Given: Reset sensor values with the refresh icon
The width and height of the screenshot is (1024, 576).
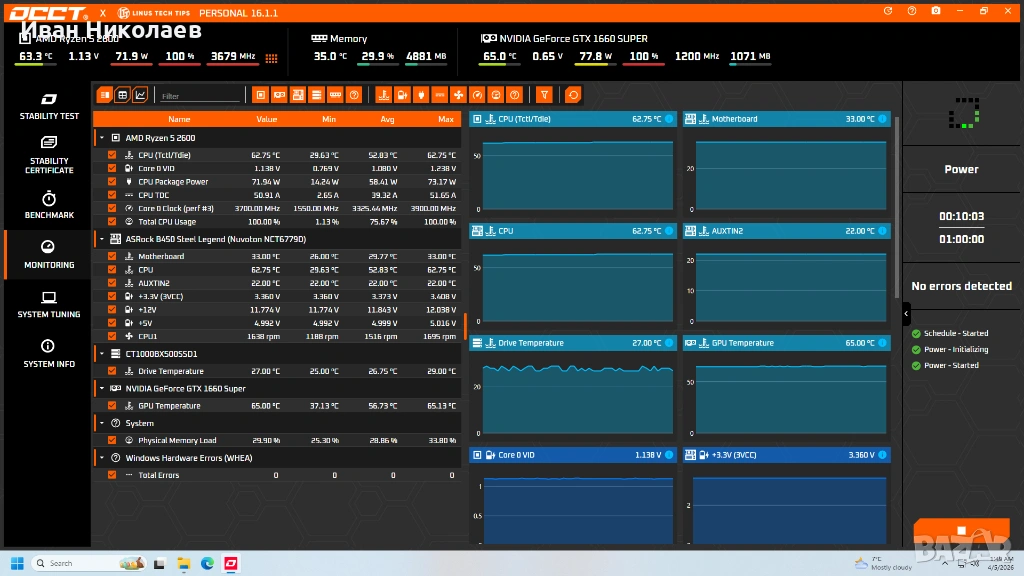Looking at the screenshot, I should coord(573,95).
